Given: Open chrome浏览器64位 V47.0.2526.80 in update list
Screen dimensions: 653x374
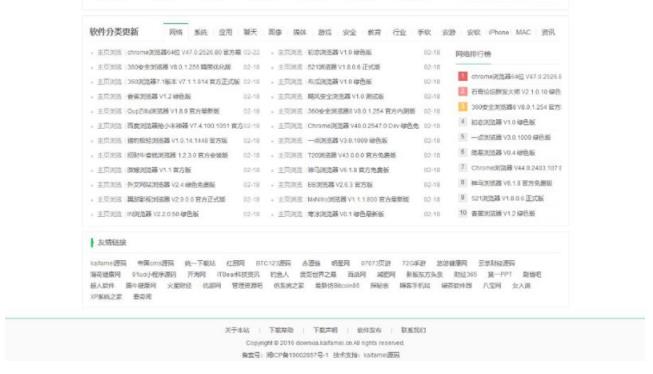Looking at the screenshot, I should (x=184, y=52).
